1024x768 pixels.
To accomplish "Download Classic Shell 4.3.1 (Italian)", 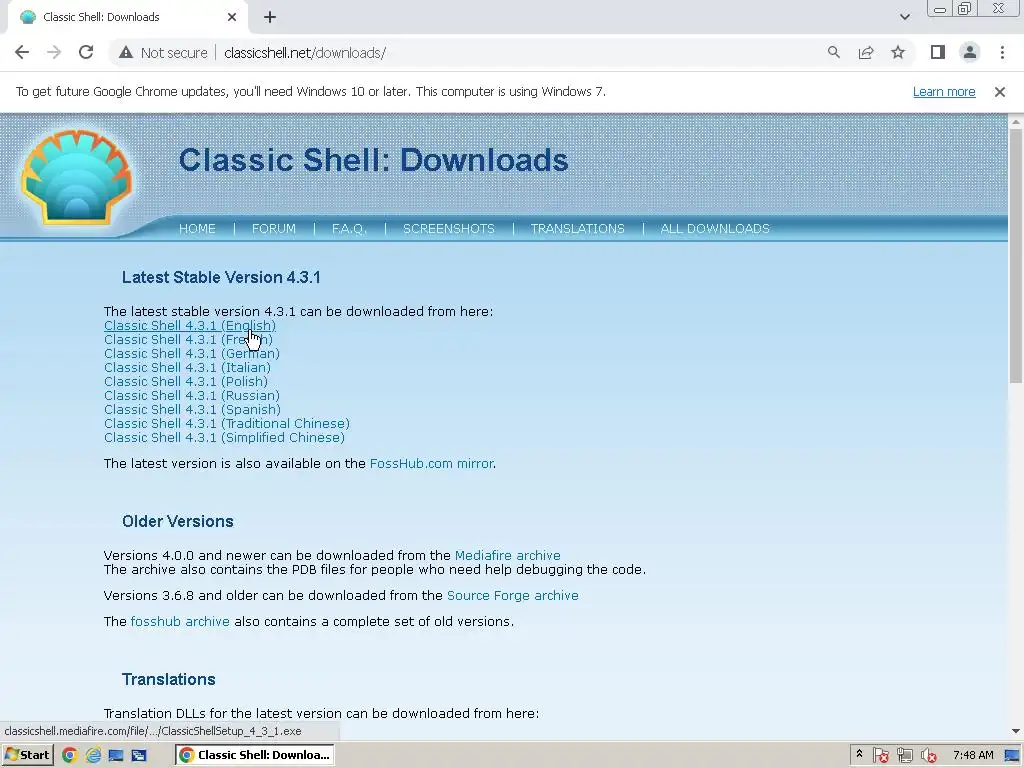I will click(187, 368).
